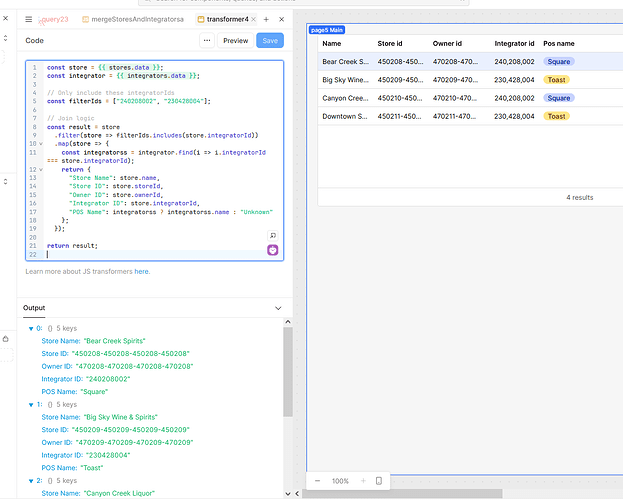Screen dimensions: 623x500
Task: Fold code at line 12
Action: (x=41, y=170)
